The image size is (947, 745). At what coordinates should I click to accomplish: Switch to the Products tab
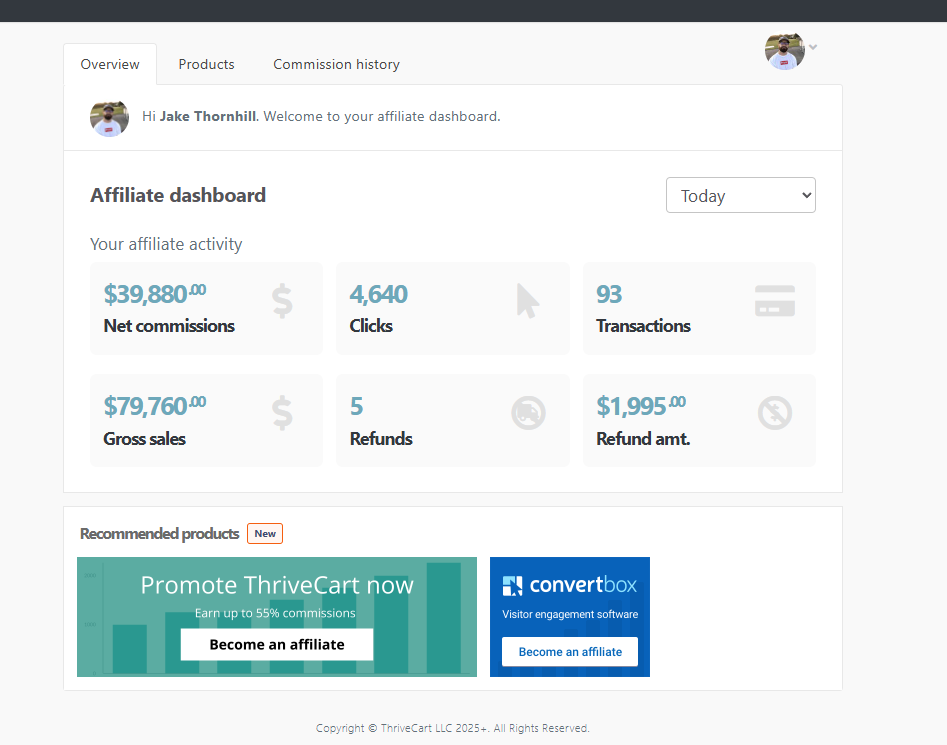click(206, 64)
